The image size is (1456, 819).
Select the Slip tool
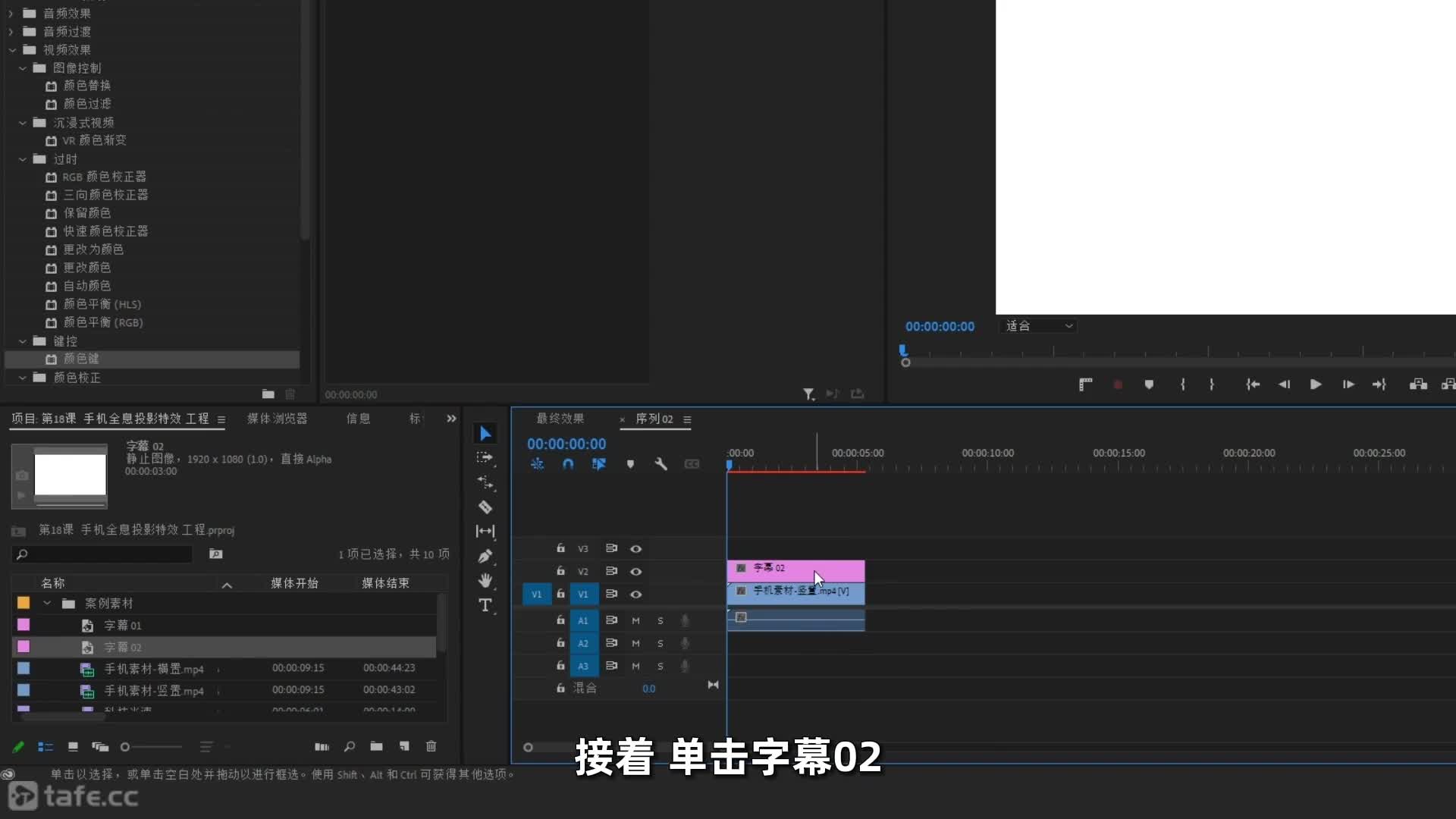click(x=485, y=531)
